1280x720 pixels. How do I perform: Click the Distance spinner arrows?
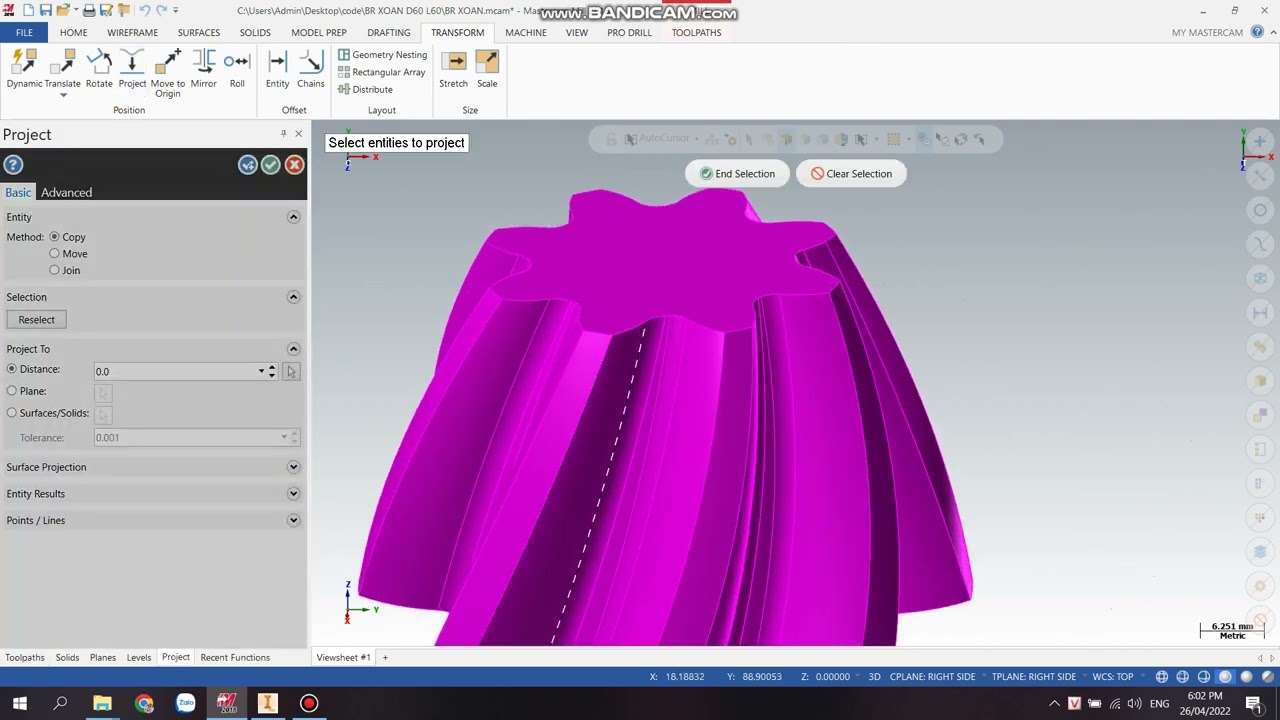tap(272, 371)
